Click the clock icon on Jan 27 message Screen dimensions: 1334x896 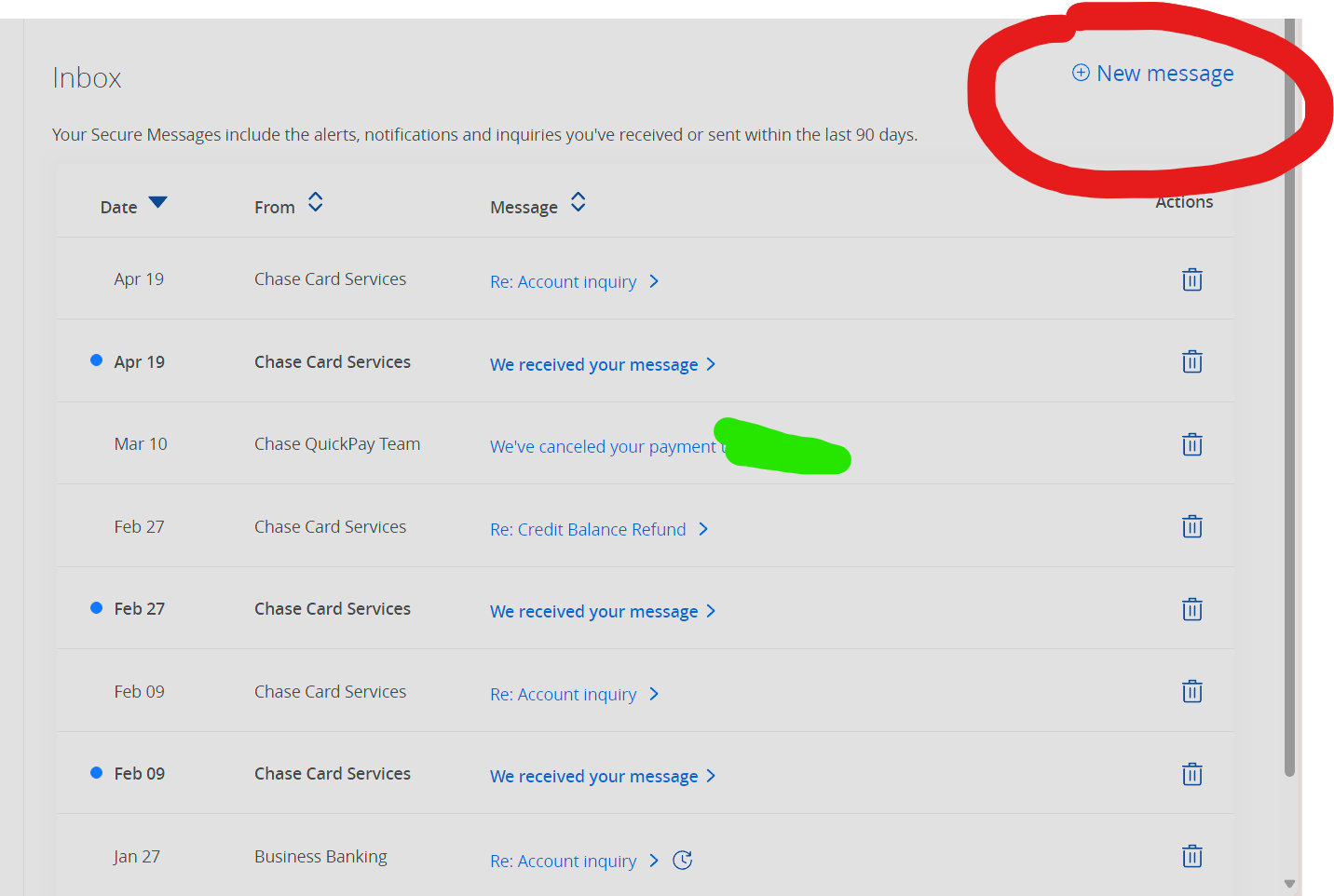(x=683, y=861)
